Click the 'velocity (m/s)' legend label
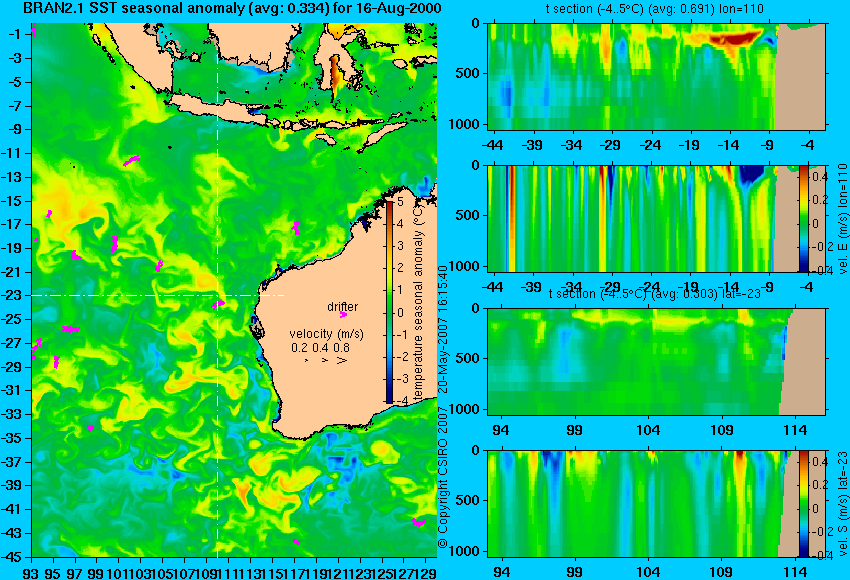This screenshot has width=850, height=580. tap(326, 334)
